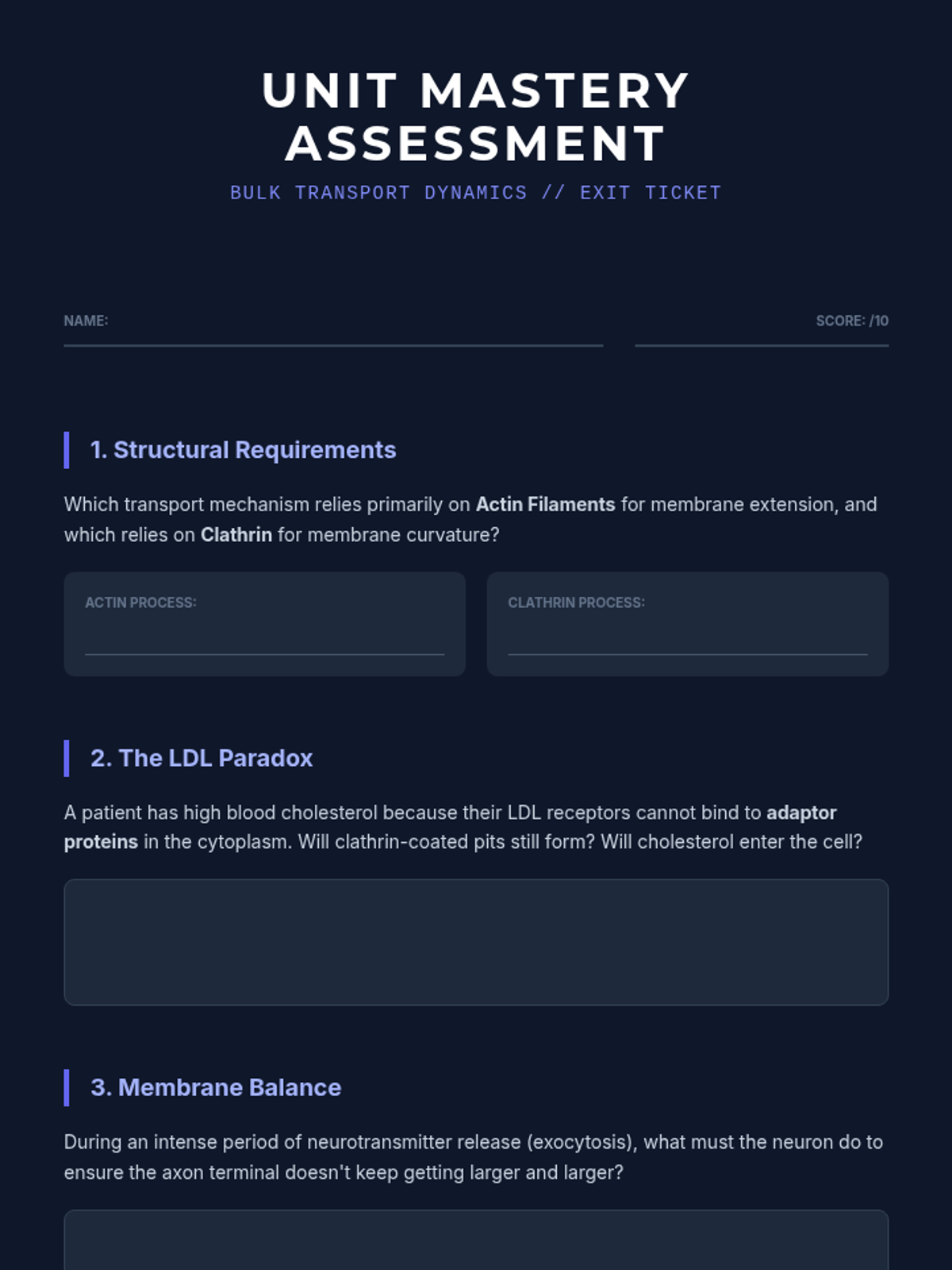Viewport: 952px width, 1270px height.
Task: Click the Bulk Transport Dynamics subtitle
Action: (x=476, y=193)
